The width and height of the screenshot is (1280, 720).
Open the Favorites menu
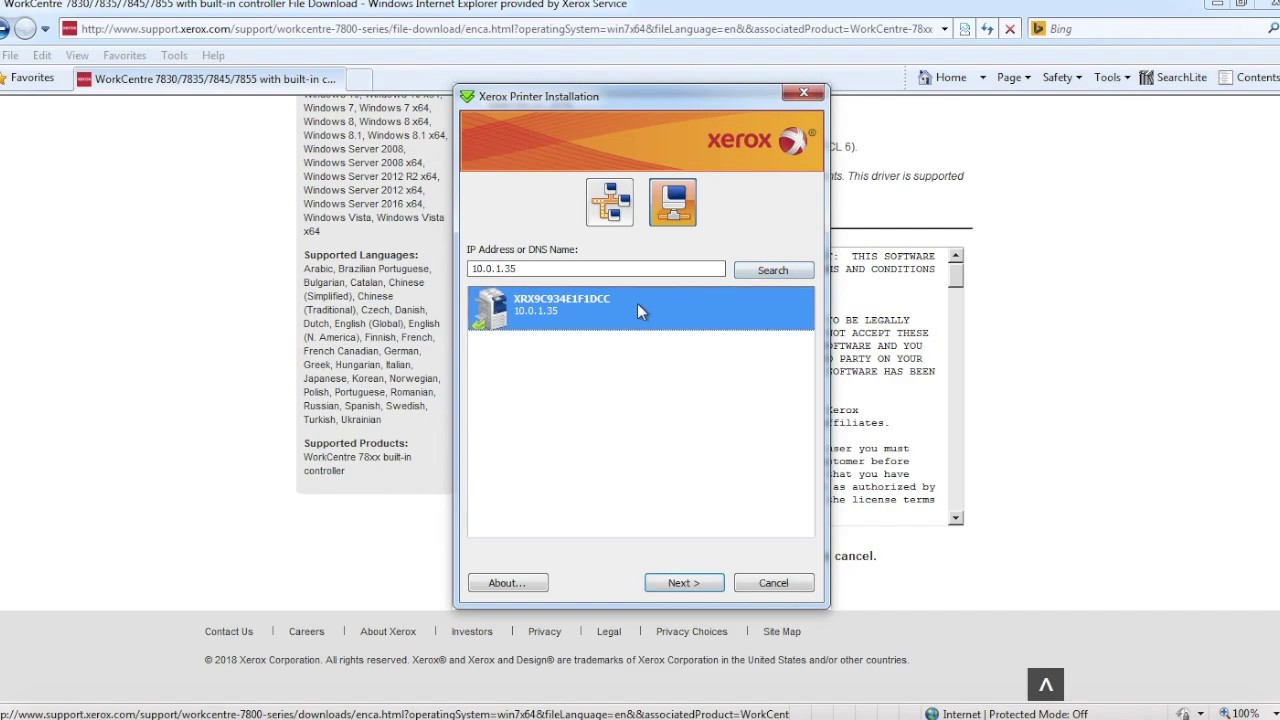pyautogui.click(x=125, y=55)
